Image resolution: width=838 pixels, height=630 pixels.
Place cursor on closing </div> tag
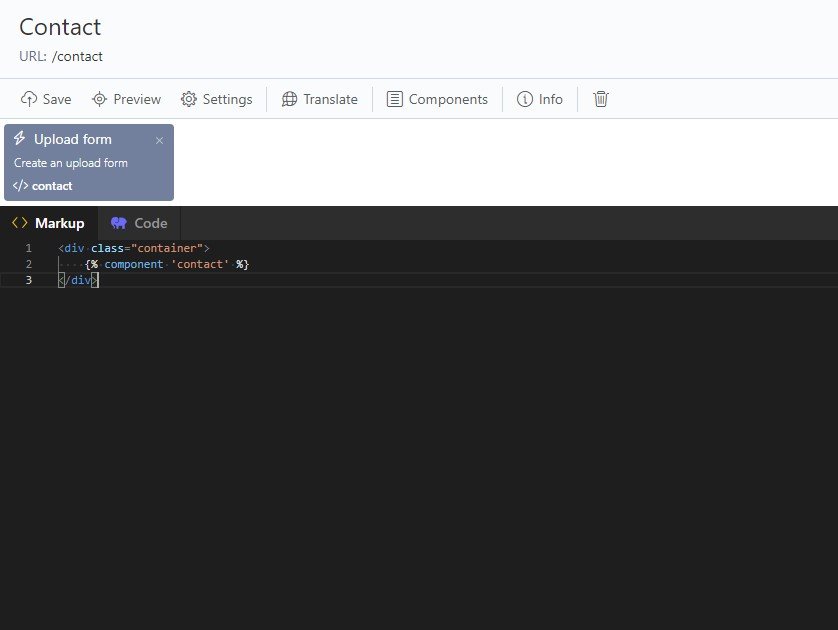(78, 280)
